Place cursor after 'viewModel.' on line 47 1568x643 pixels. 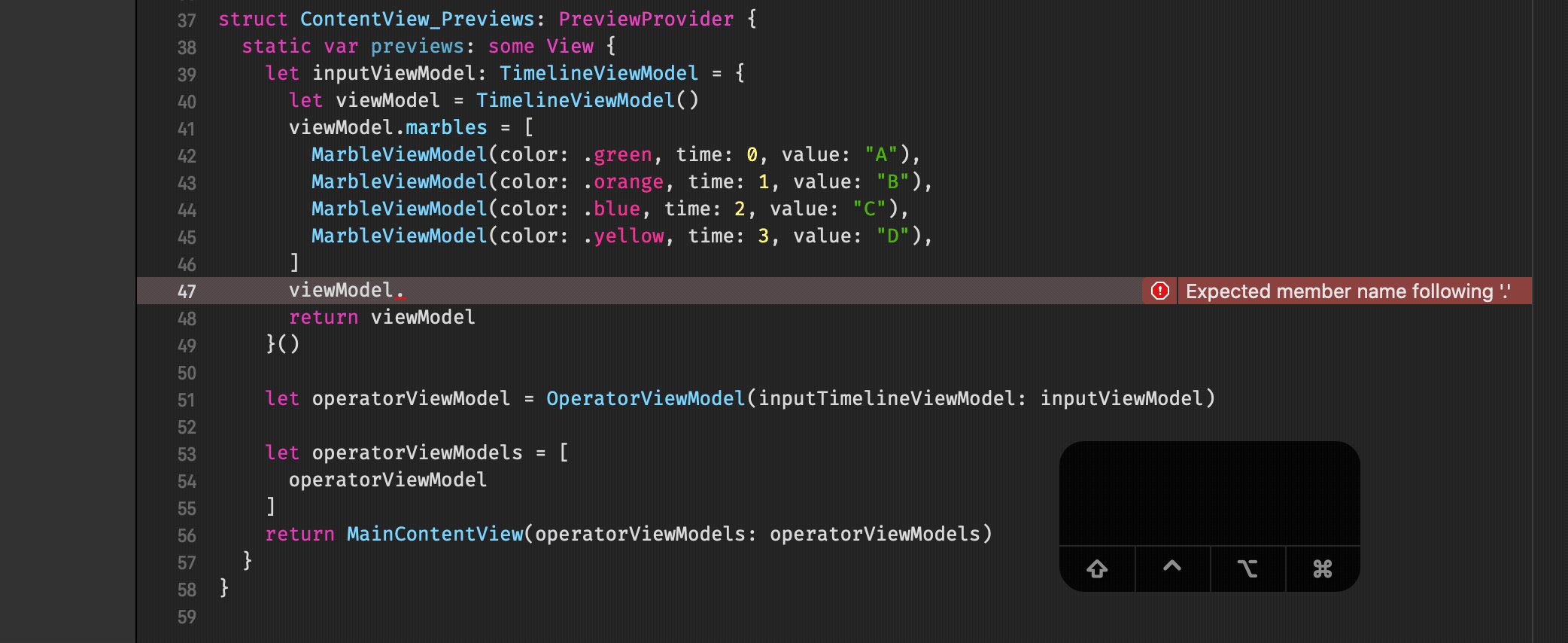click(406, 291)
